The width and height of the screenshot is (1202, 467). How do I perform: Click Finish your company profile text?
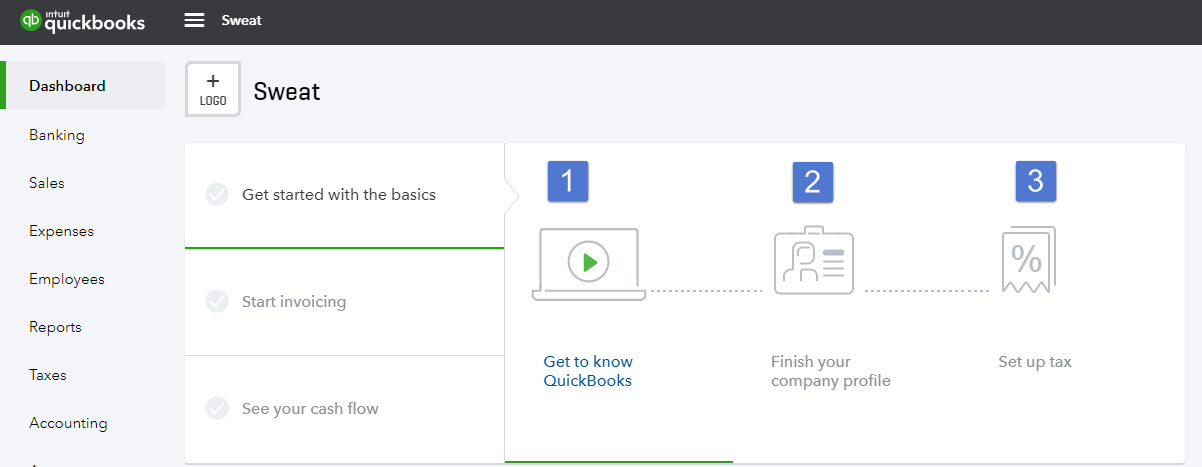[830, 371]
